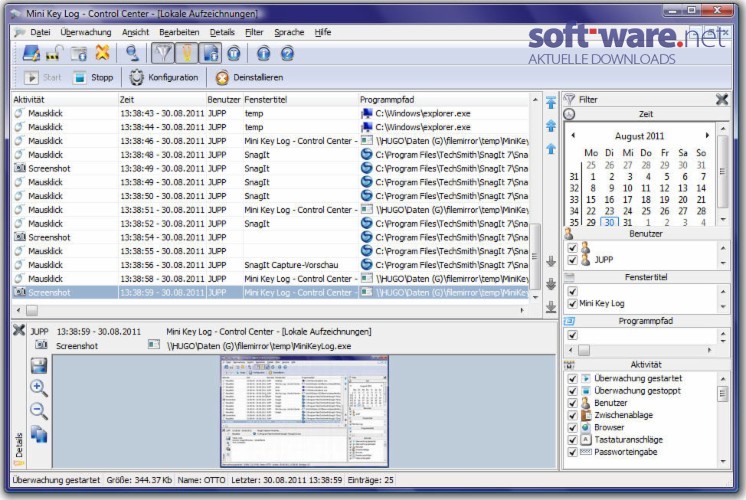746x500 pixels.
Task: Toggle the Zwischenablage activity checkbox
Action: [572, 415]
